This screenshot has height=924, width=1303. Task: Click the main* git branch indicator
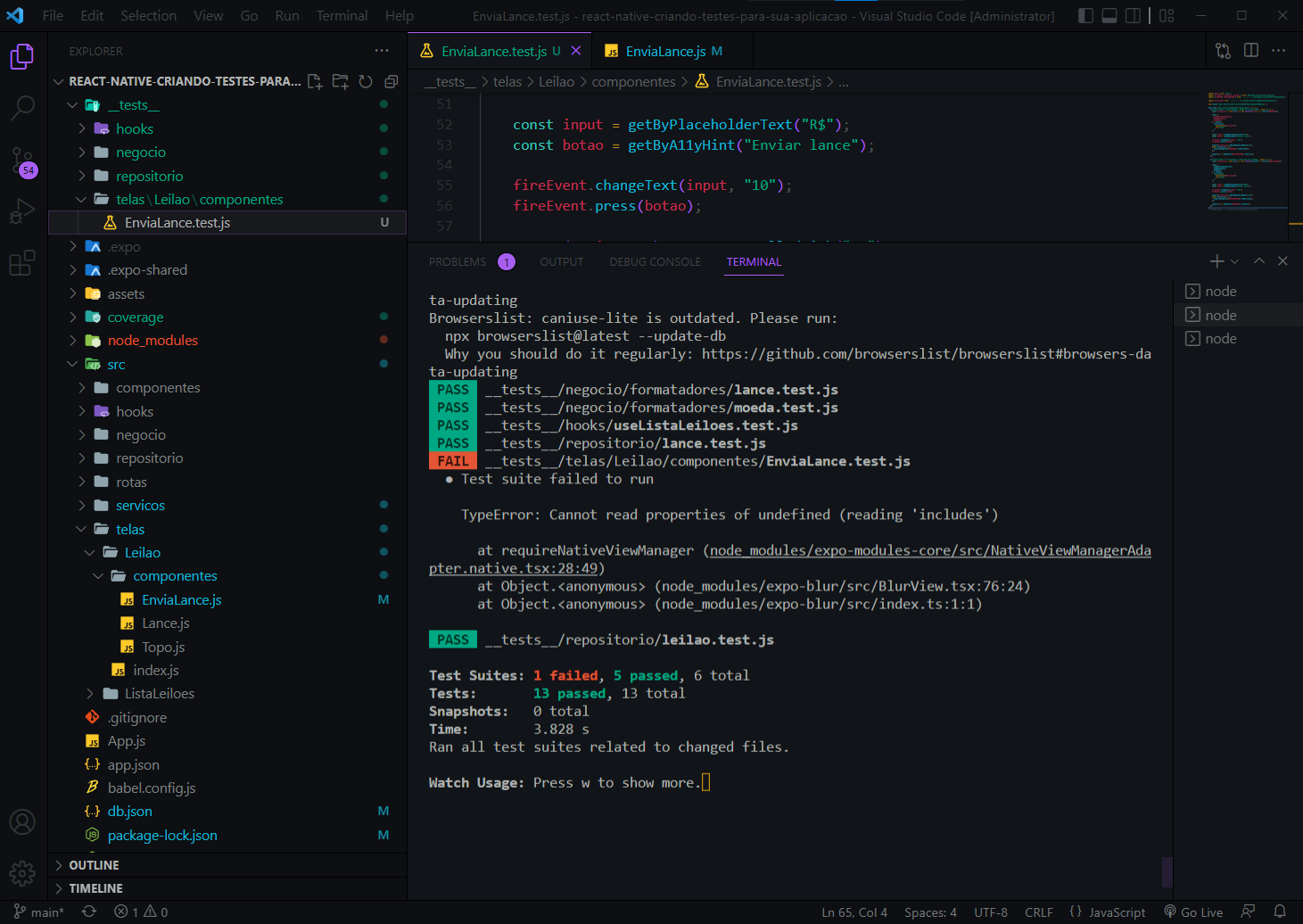point(39,912)
